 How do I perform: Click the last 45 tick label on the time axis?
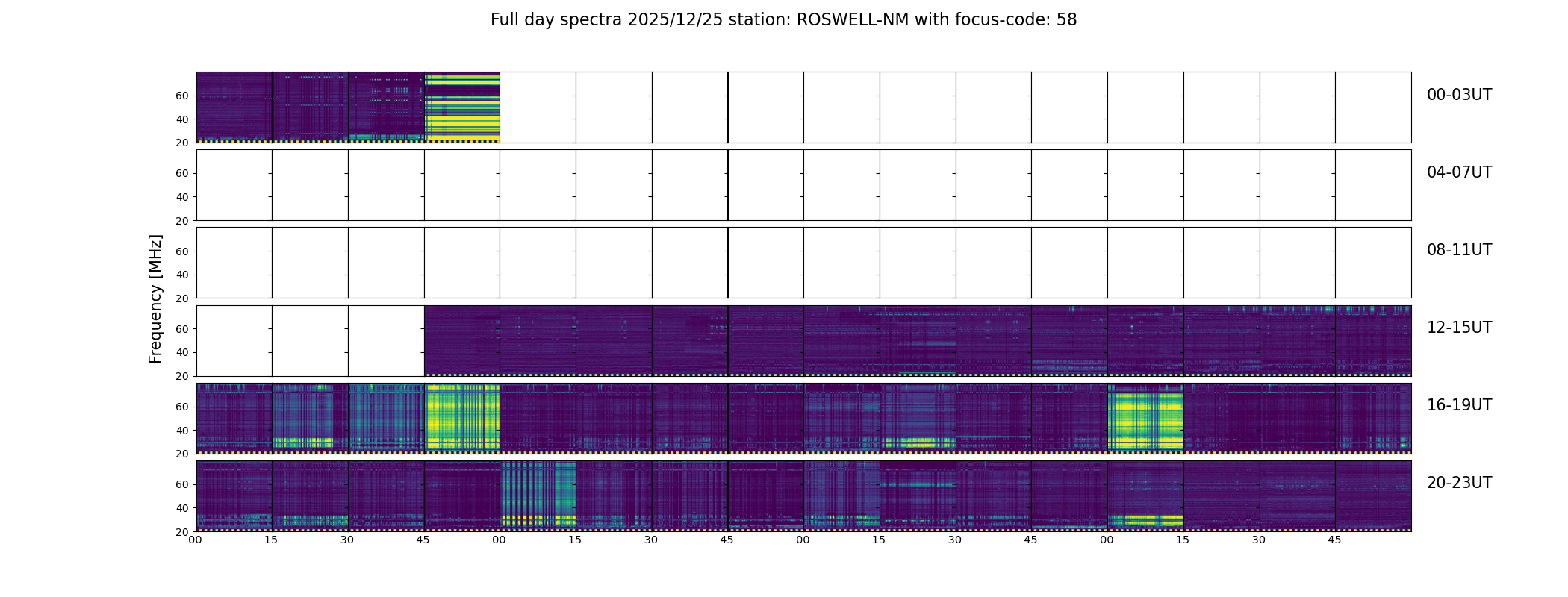(1334, 540)
